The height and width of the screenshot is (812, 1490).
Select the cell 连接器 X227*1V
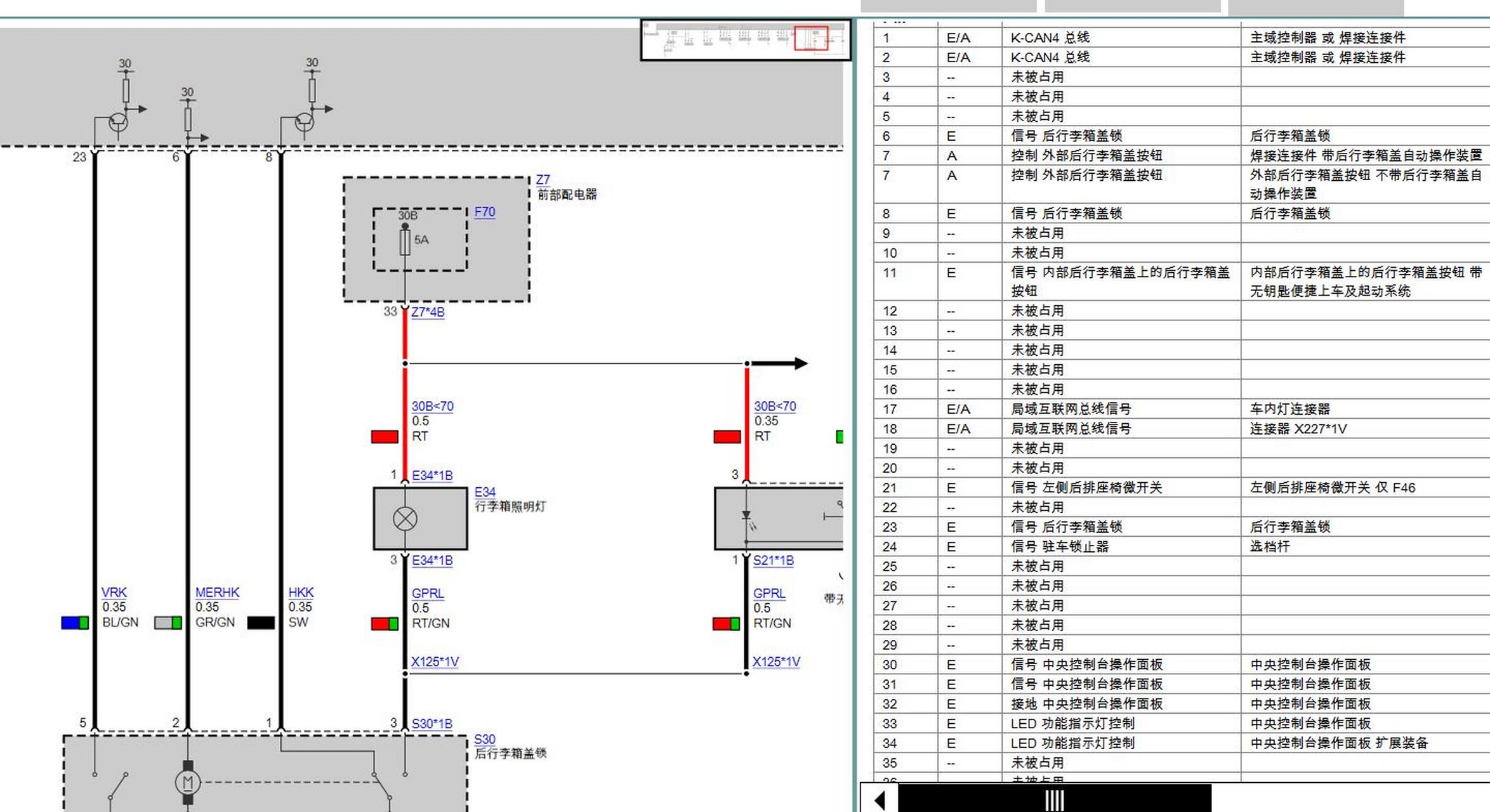click(x=1366, y=428)
